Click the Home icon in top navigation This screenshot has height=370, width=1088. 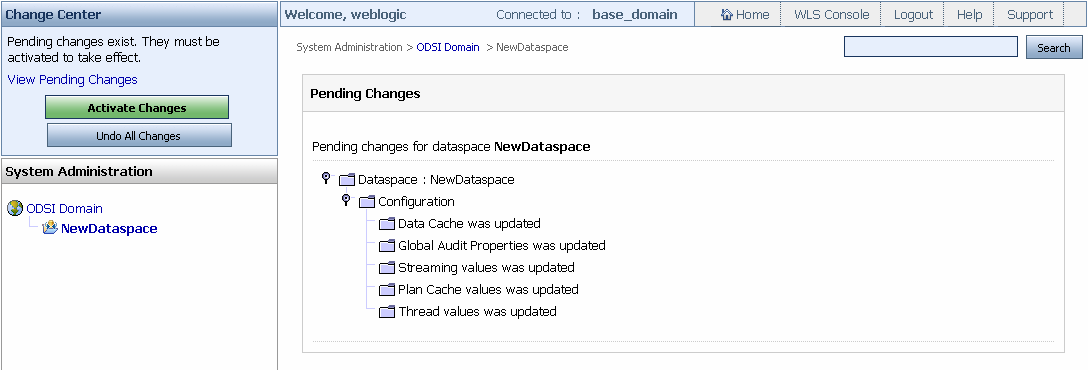pyautogui.click(x=727, y=15)
